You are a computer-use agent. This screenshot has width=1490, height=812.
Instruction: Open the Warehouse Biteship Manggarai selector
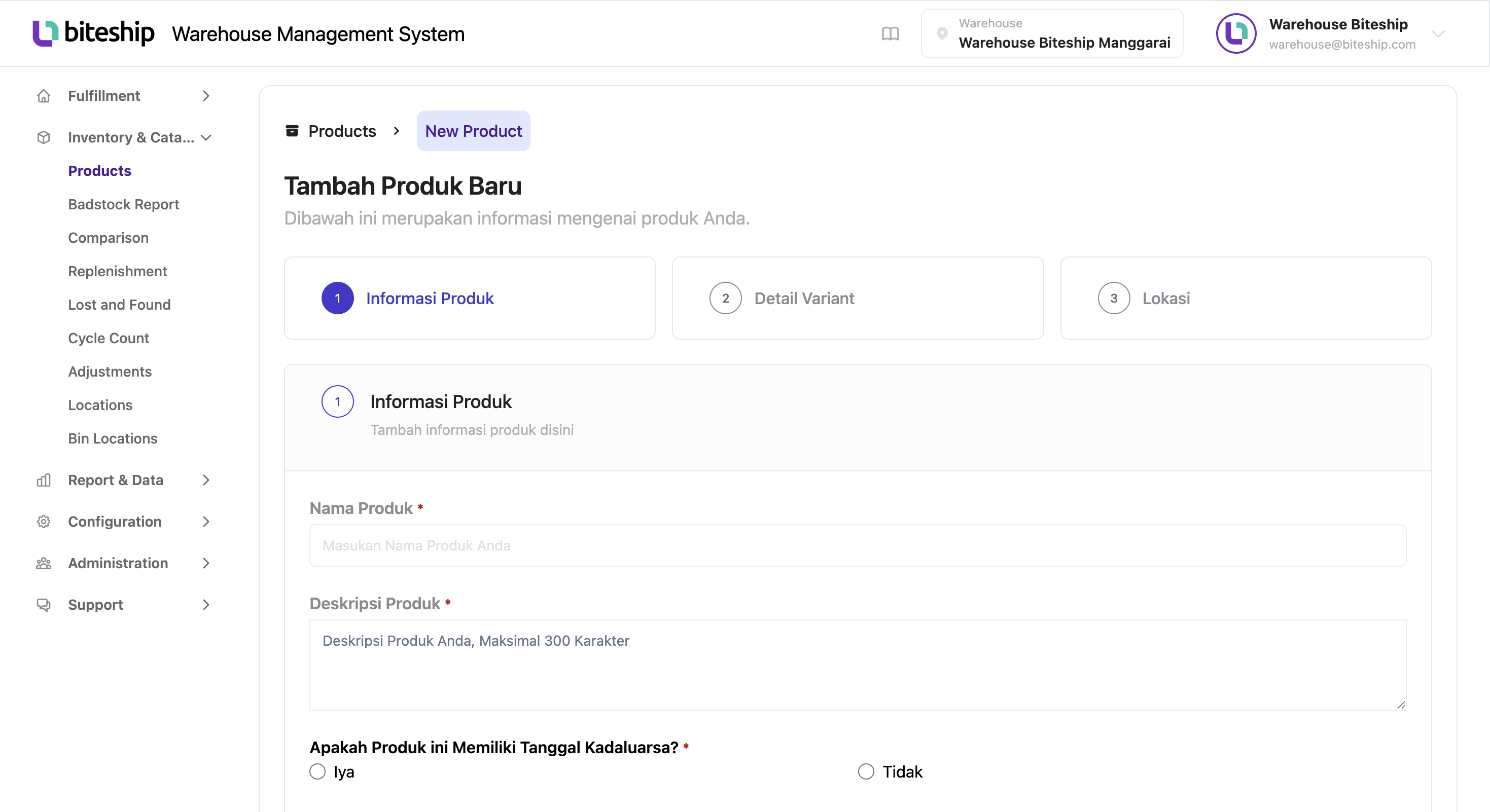(1051, 33)
